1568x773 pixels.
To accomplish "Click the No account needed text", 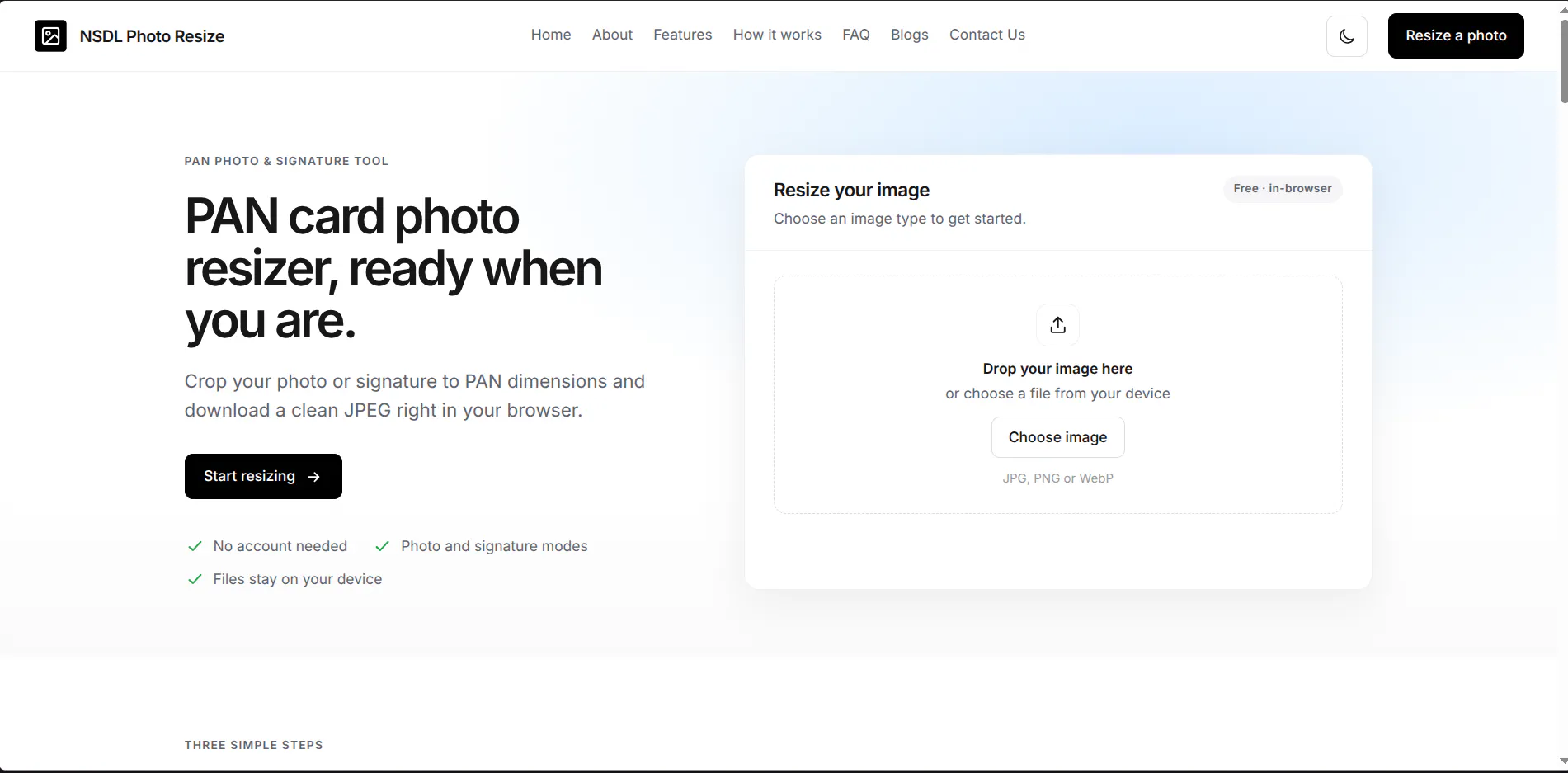I will pos(280,546).
